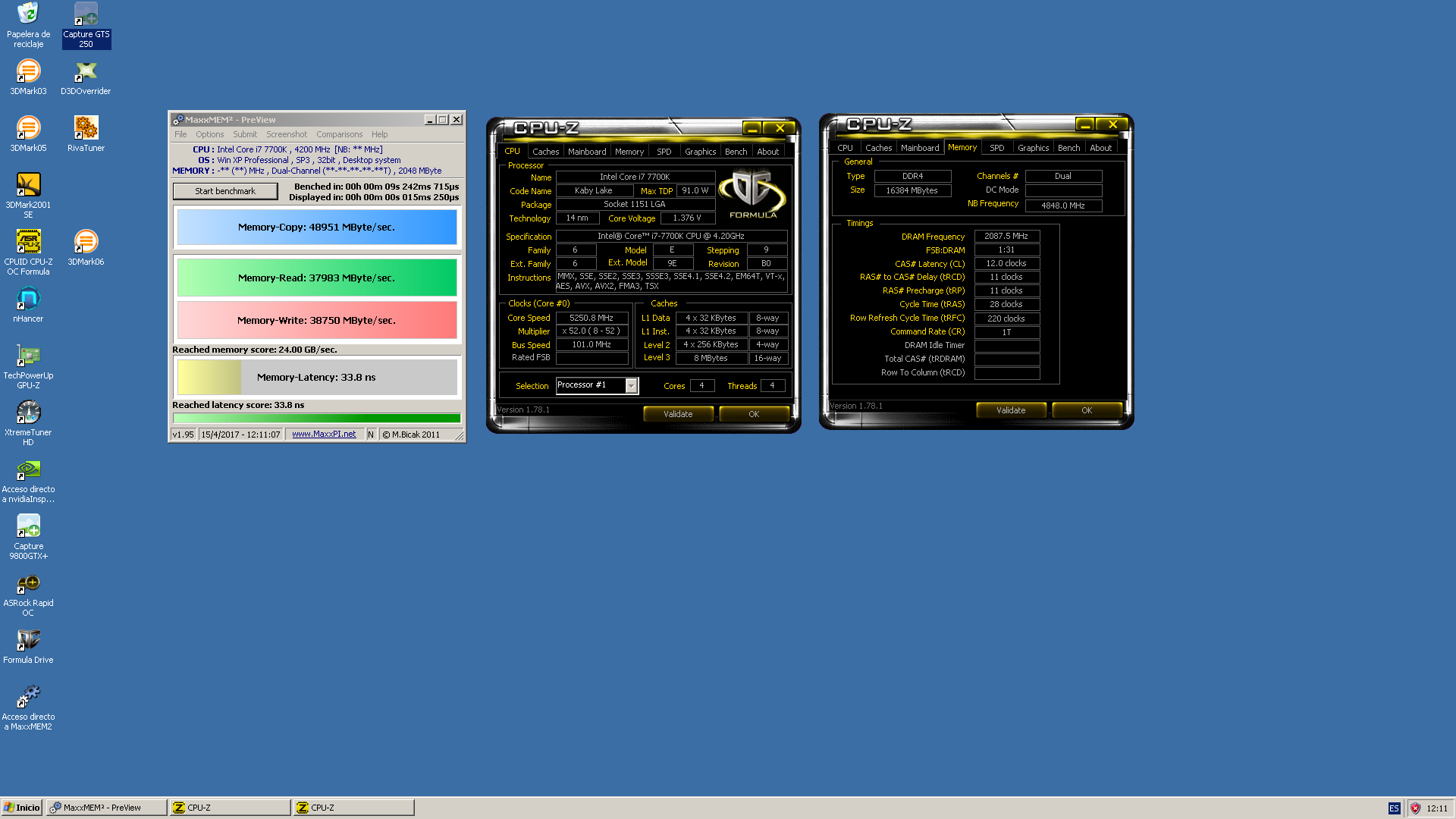The width and height of the screenshot is (1456, 819).
Task: Open the File menu in MaxxMEM²
Action: (180, 134)
